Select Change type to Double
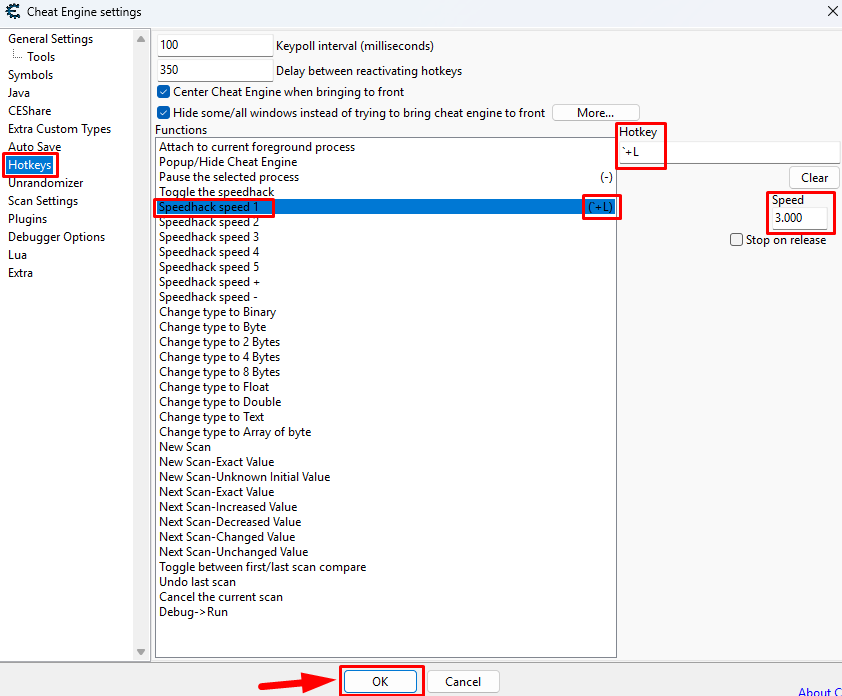The width and height of the screenshot is (842, 696). pyautogui.click(x=386, y=402)
